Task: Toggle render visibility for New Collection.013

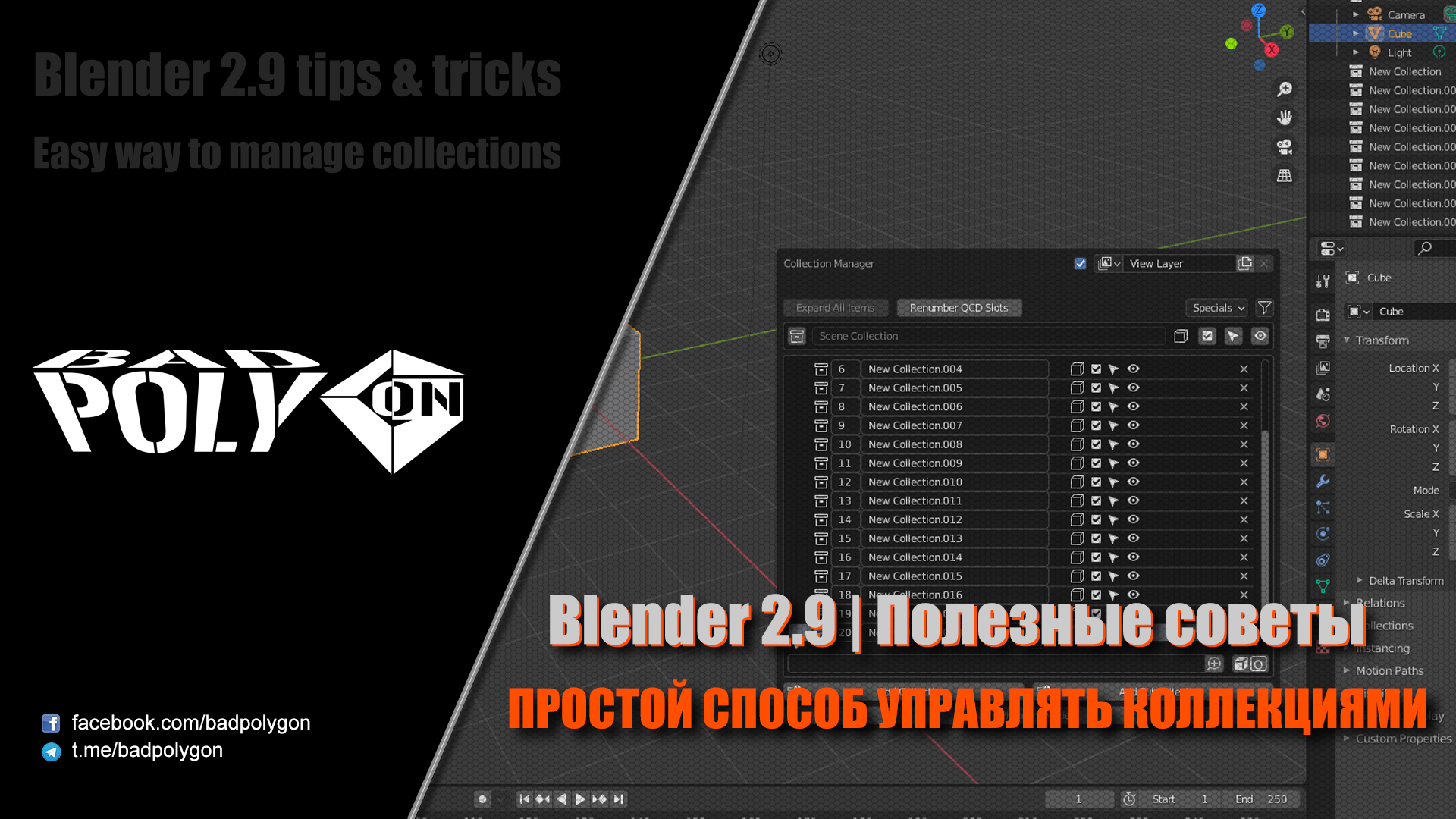Action: coord(1134,538)
